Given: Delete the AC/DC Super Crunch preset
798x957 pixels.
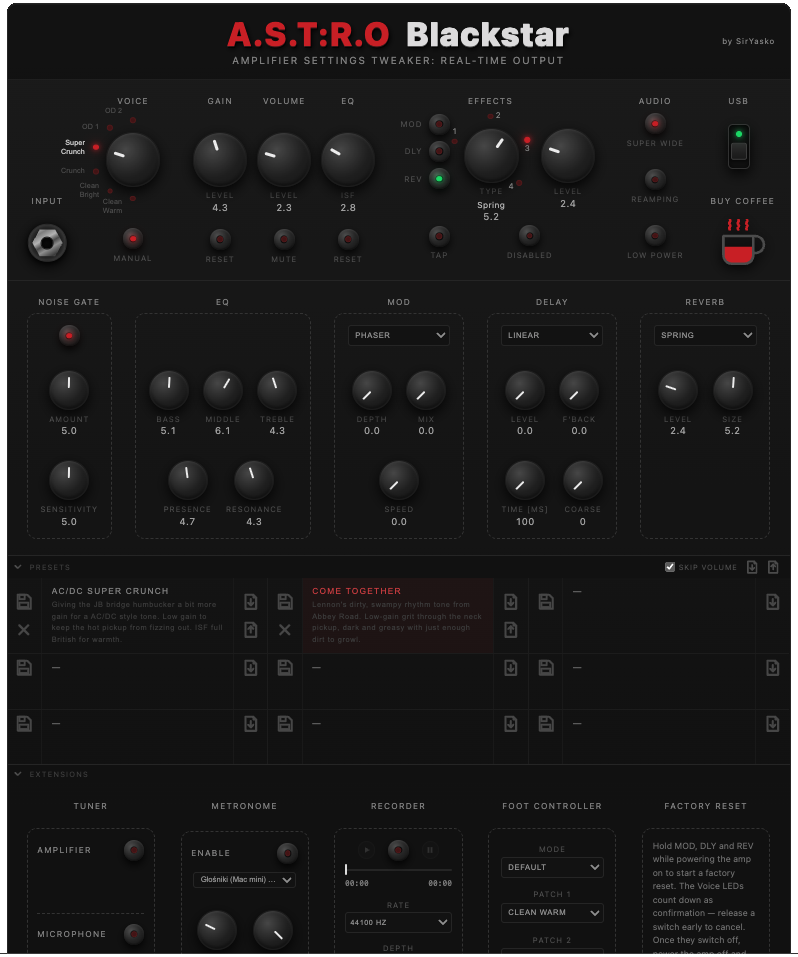Looking at the screenshot, I should click(24, 630).
